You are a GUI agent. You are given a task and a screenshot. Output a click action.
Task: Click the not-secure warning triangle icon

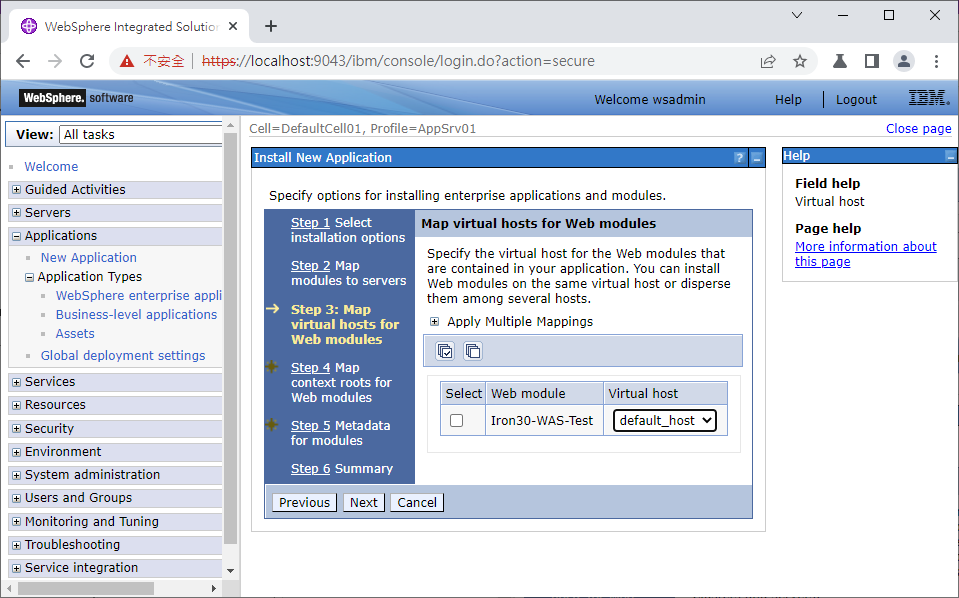pos(127,61)
